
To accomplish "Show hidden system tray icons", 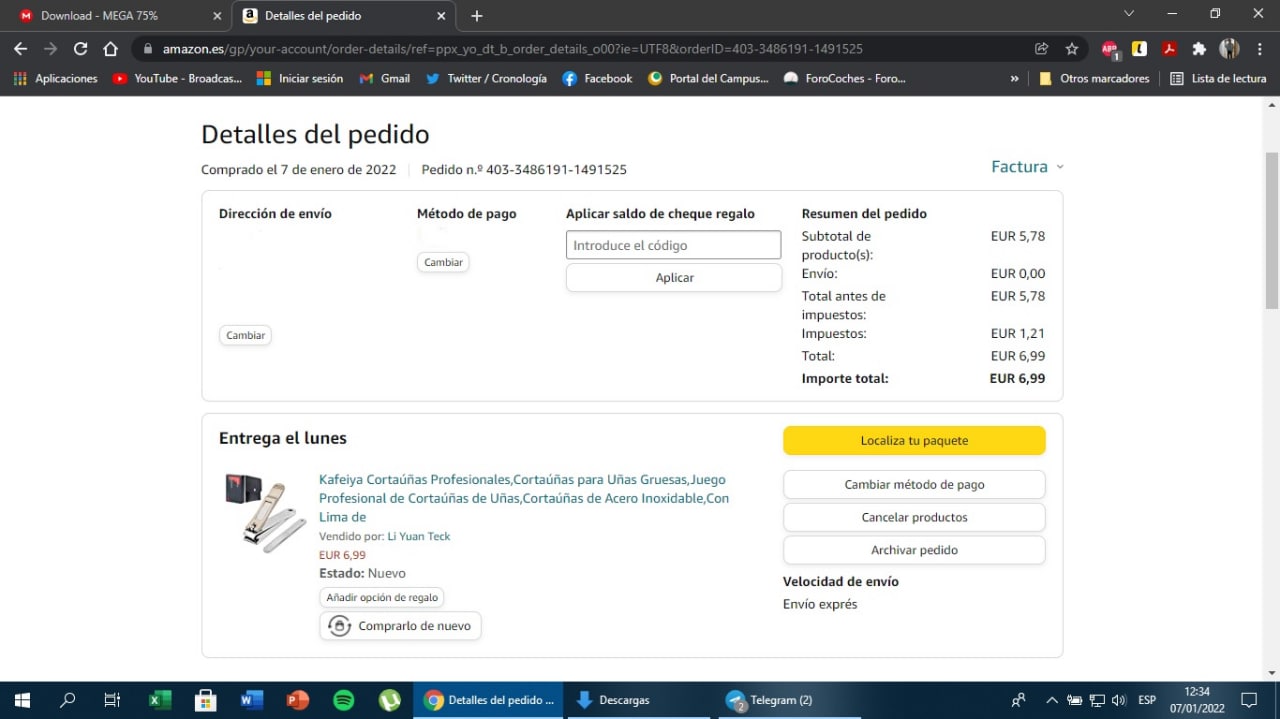I will click(x=1051, y=700).
